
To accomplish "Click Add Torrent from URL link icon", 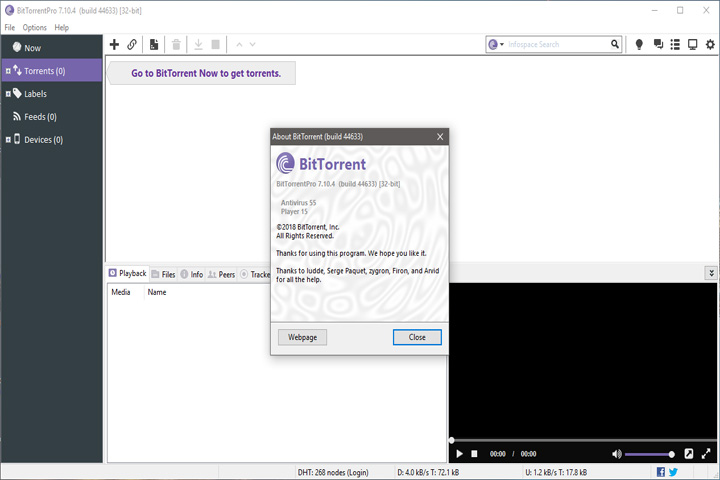I will tap(132, 44).
